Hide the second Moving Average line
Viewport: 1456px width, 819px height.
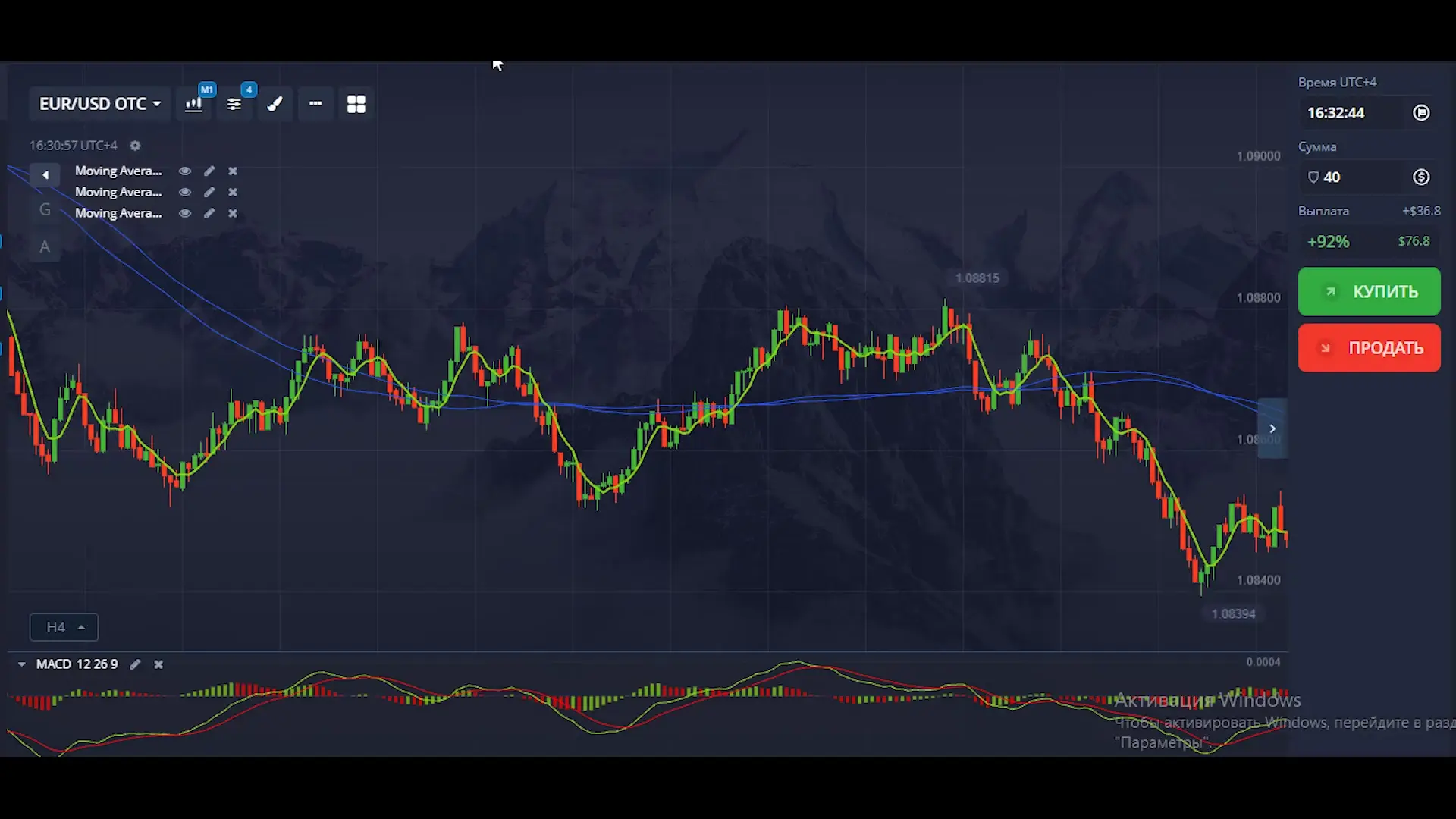pyautogui.click(x=184, y=193)
